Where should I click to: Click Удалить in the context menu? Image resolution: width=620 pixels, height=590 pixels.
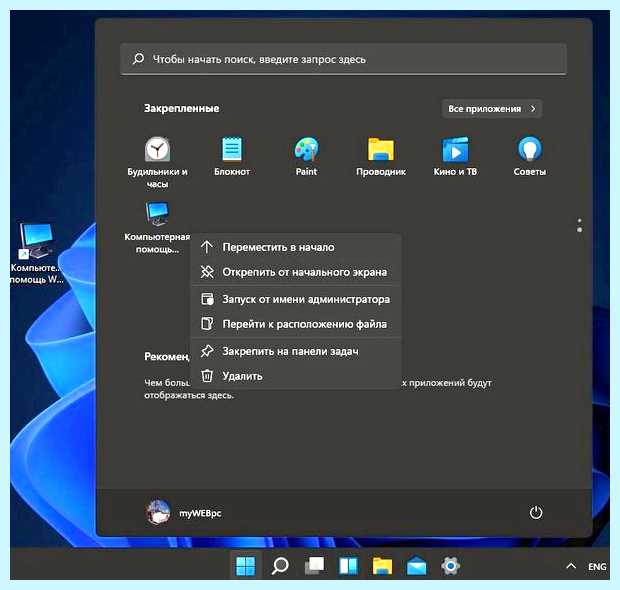(296, 376)
